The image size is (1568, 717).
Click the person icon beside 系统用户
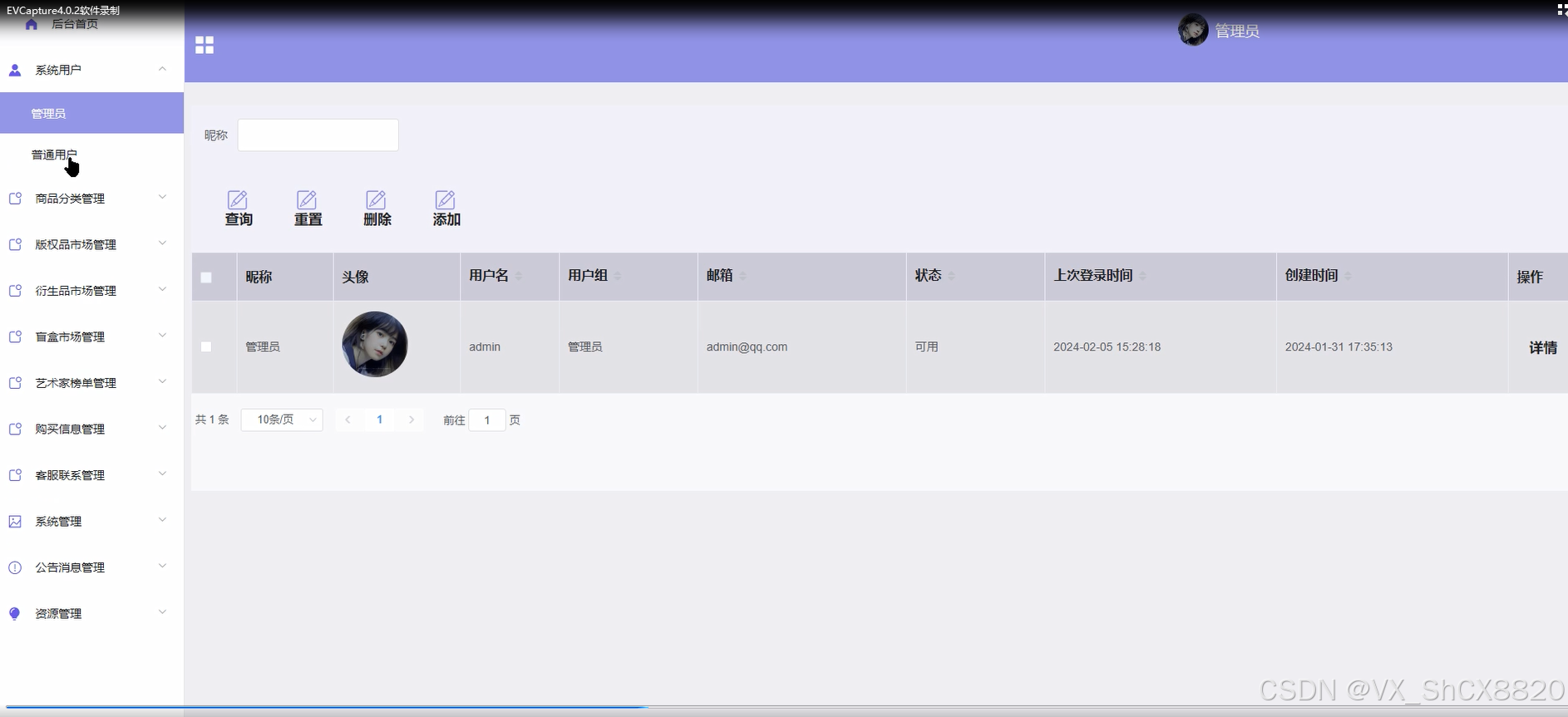tap(15, 71)
